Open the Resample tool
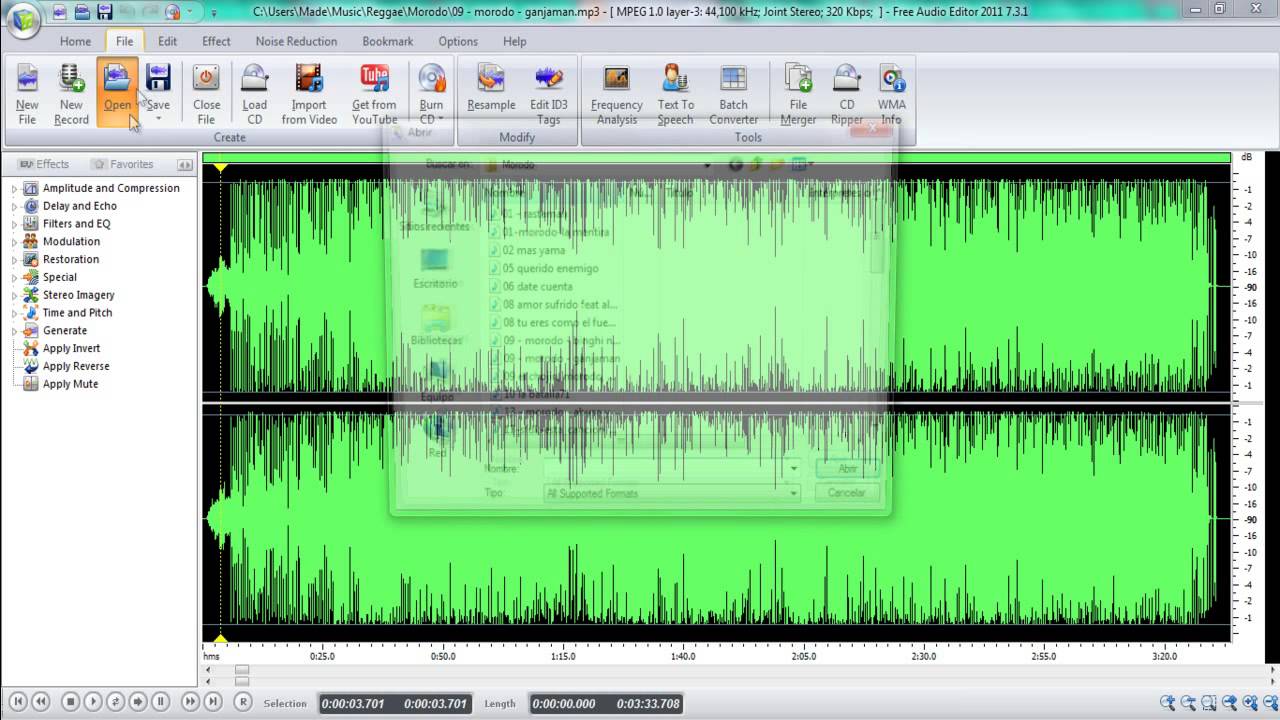Screen dimensions: 1280x720 tap(491, 95)
